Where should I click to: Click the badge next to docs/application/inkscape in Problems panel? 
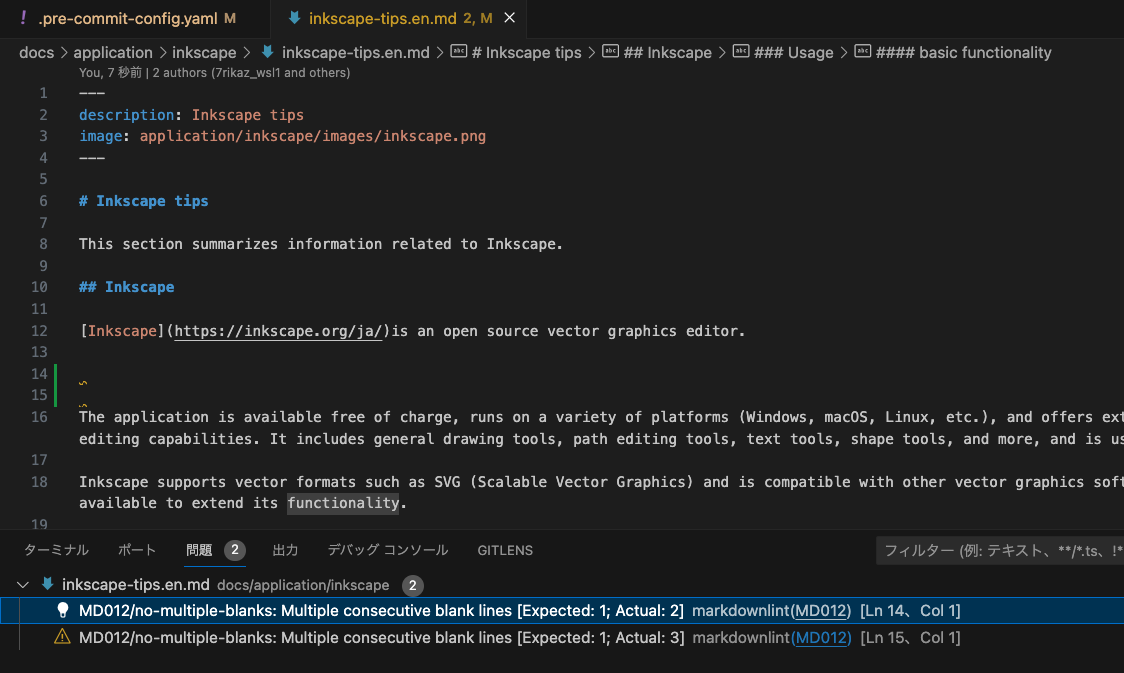click(x=413, y=585)
